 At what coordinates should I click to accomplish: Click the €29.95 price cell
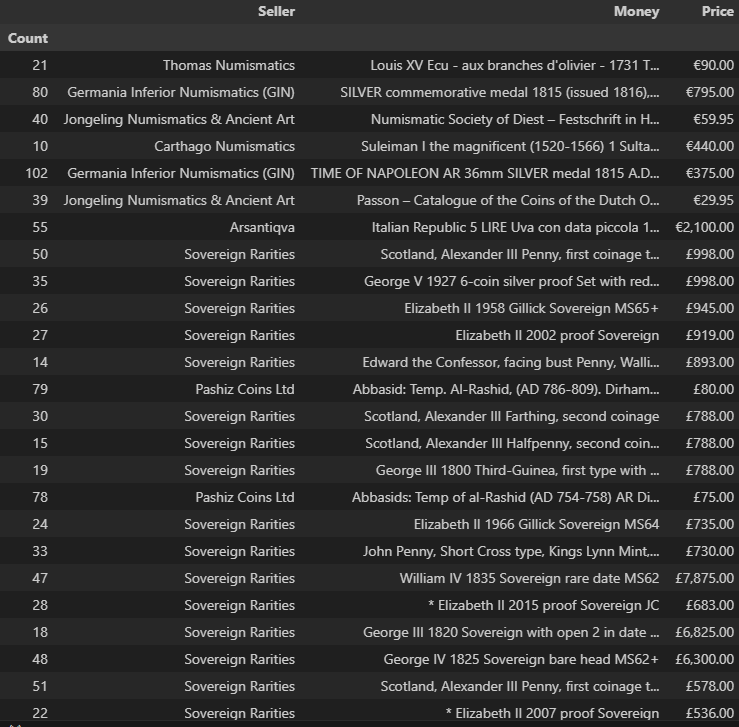[713, 200]
